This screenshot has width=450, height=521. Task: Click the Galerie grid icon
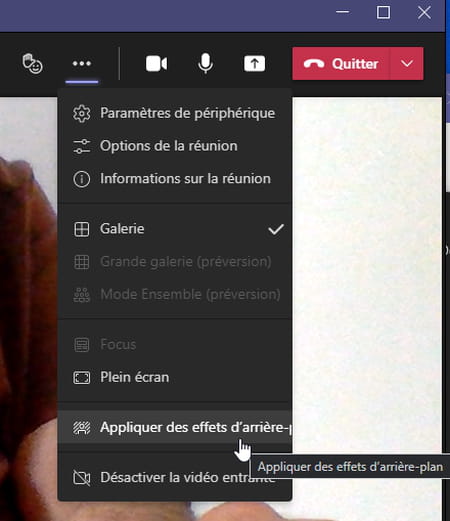click(x=82, y=229)
